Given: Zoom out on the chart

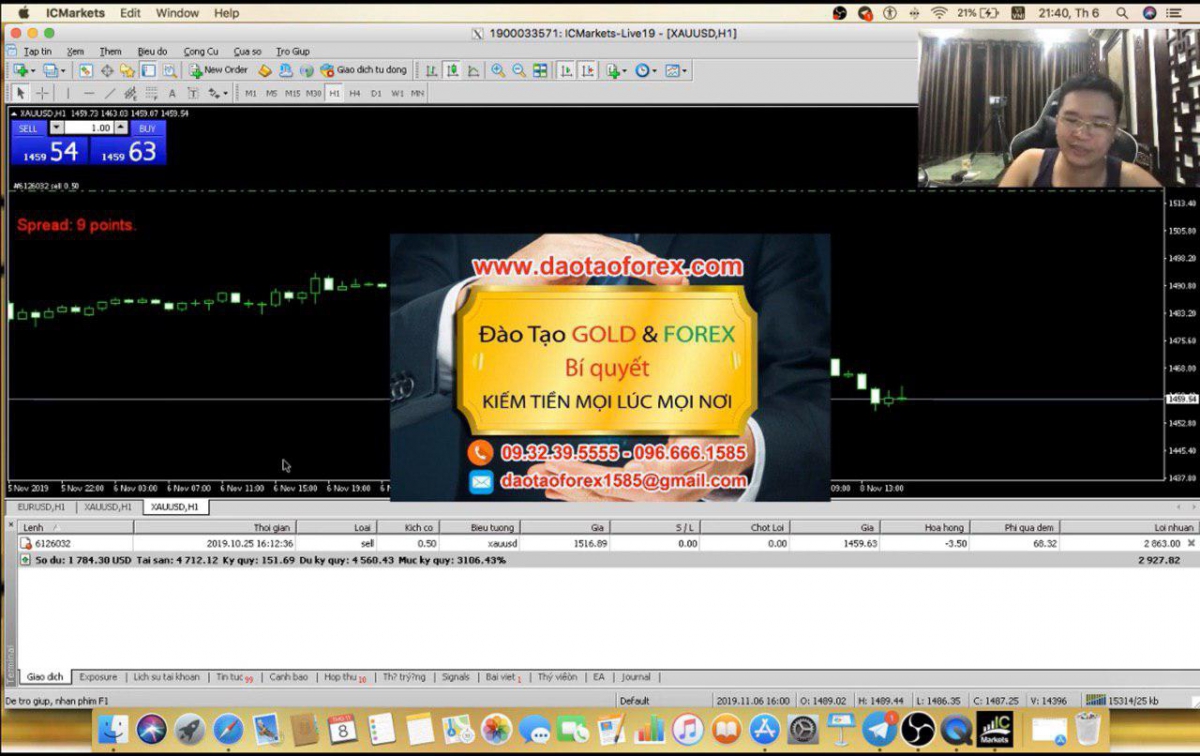Looking at the screenshot, I should click(x=519, y=70).
